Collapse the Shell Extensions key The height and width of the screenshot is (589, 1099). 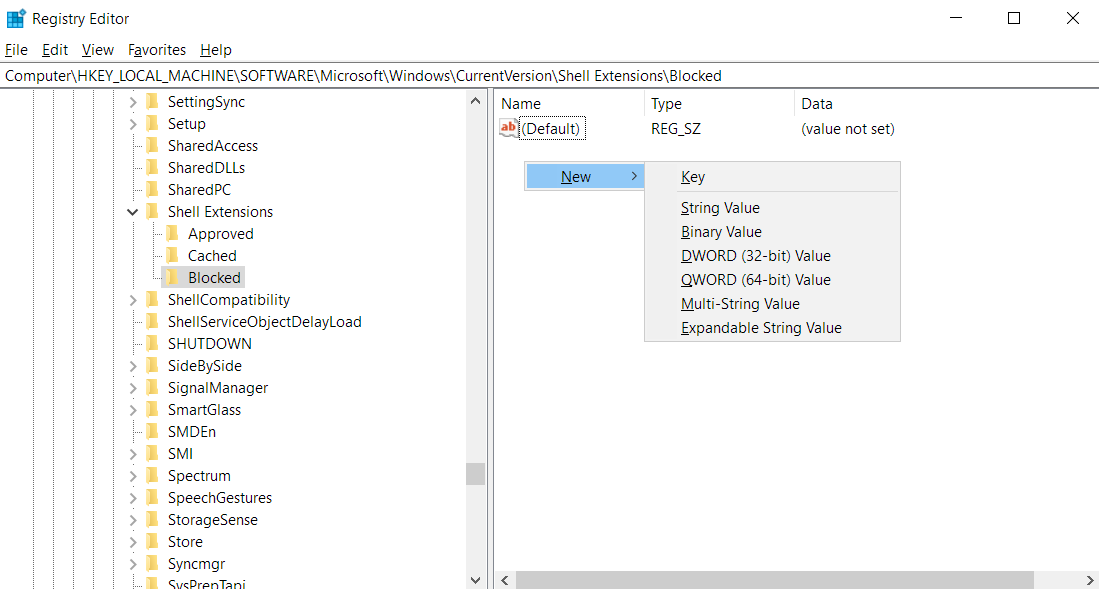click(133, 211)
